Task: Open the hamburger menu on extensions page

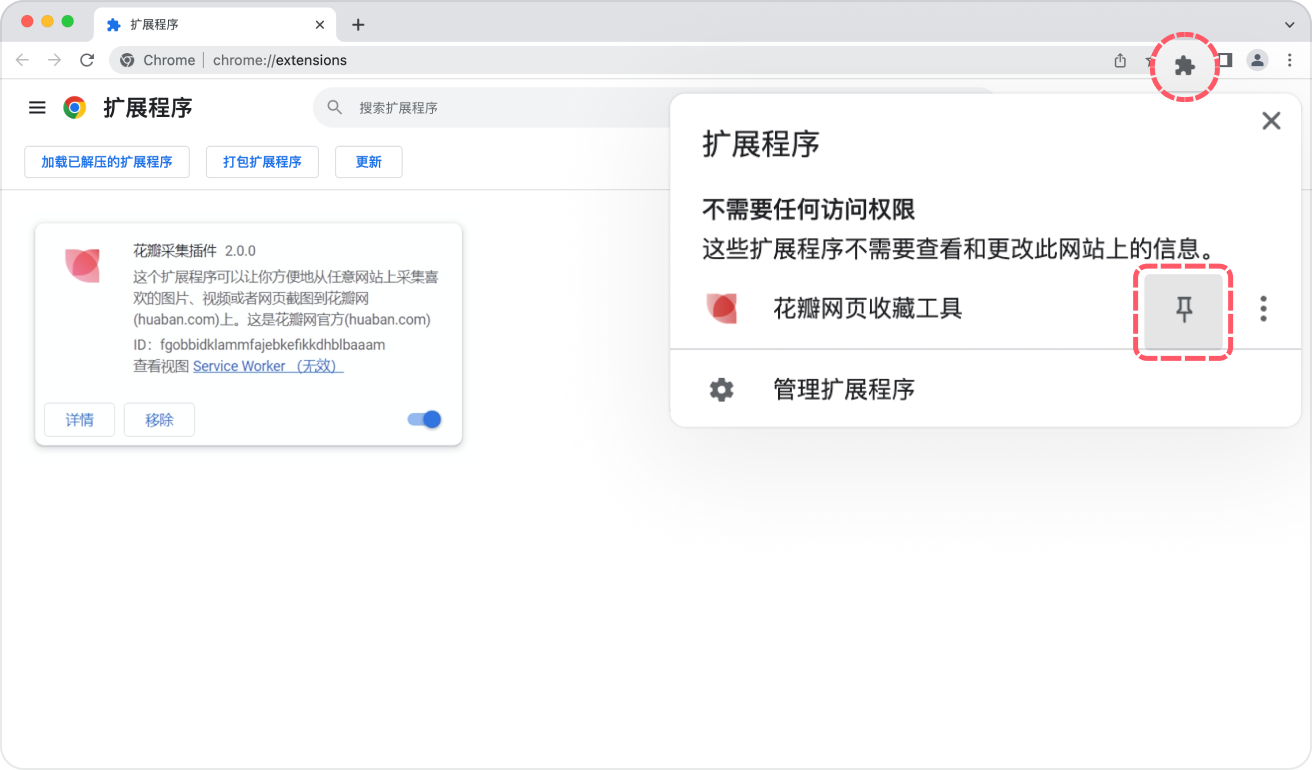Action: click(37, 108)
